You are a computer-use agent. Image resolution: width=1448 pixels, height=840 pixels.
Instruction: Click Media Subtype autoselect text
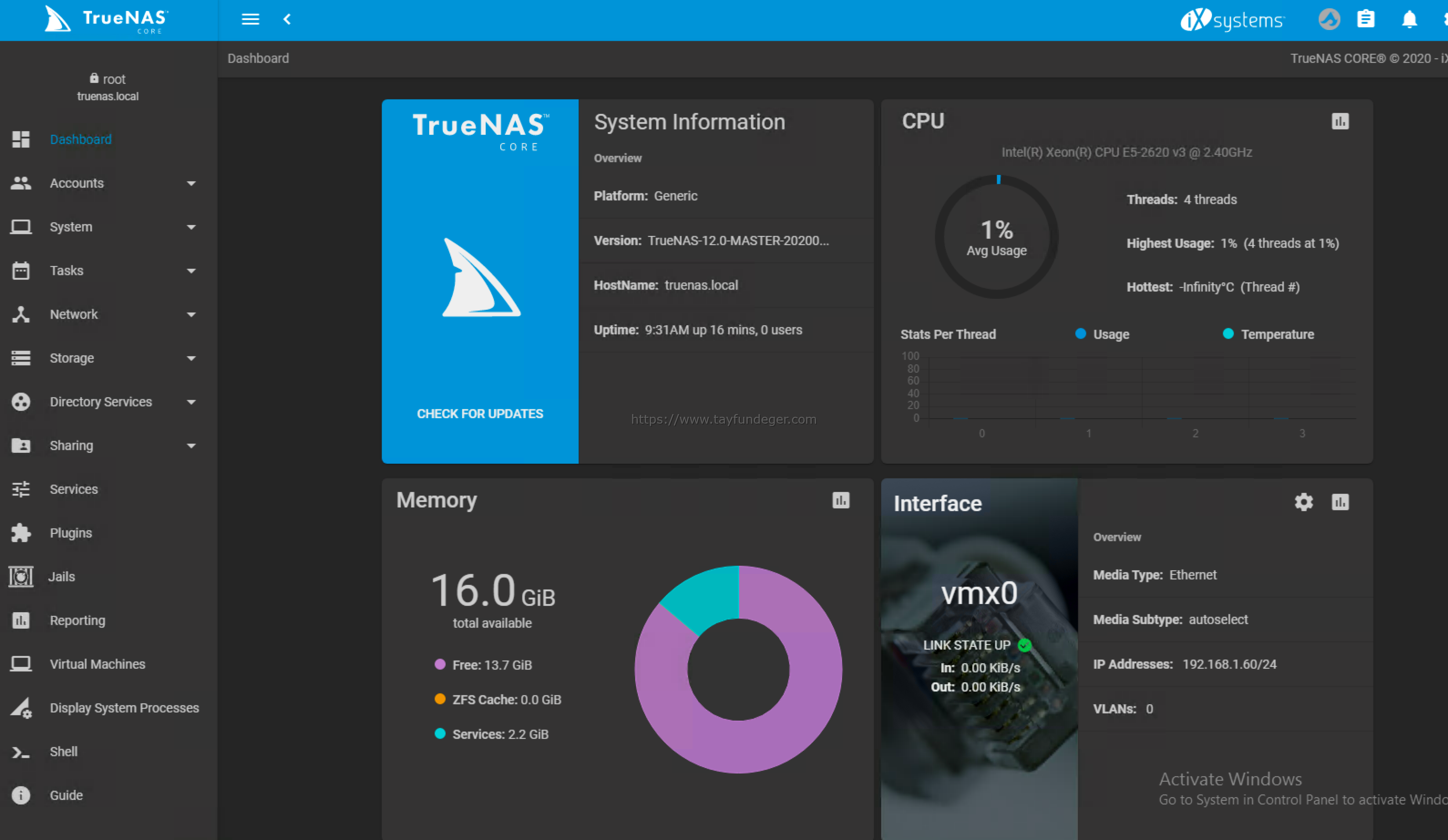[x=1171, y=620]
